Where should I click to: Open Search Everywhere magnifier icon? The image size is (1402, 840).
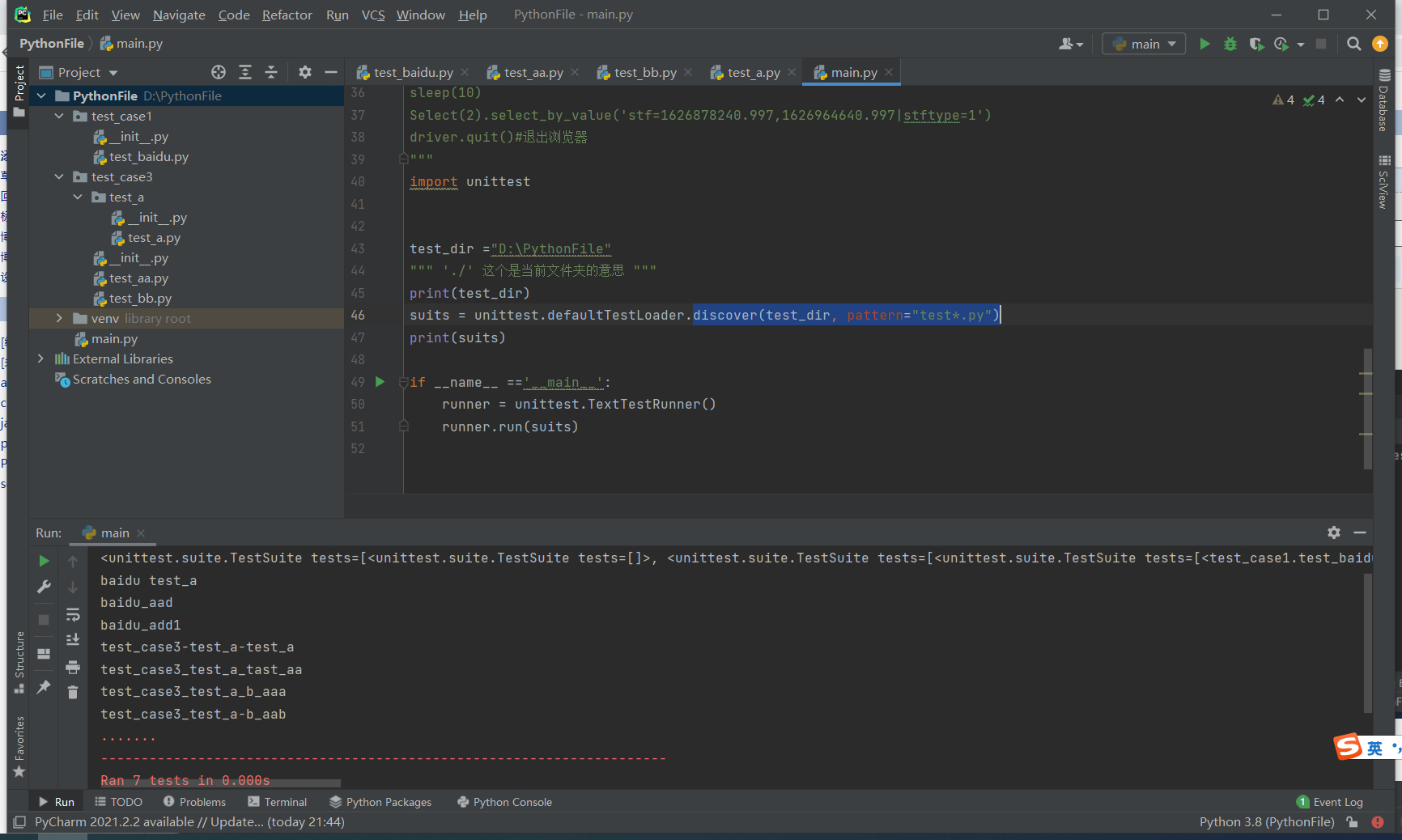click(1353, 45)
